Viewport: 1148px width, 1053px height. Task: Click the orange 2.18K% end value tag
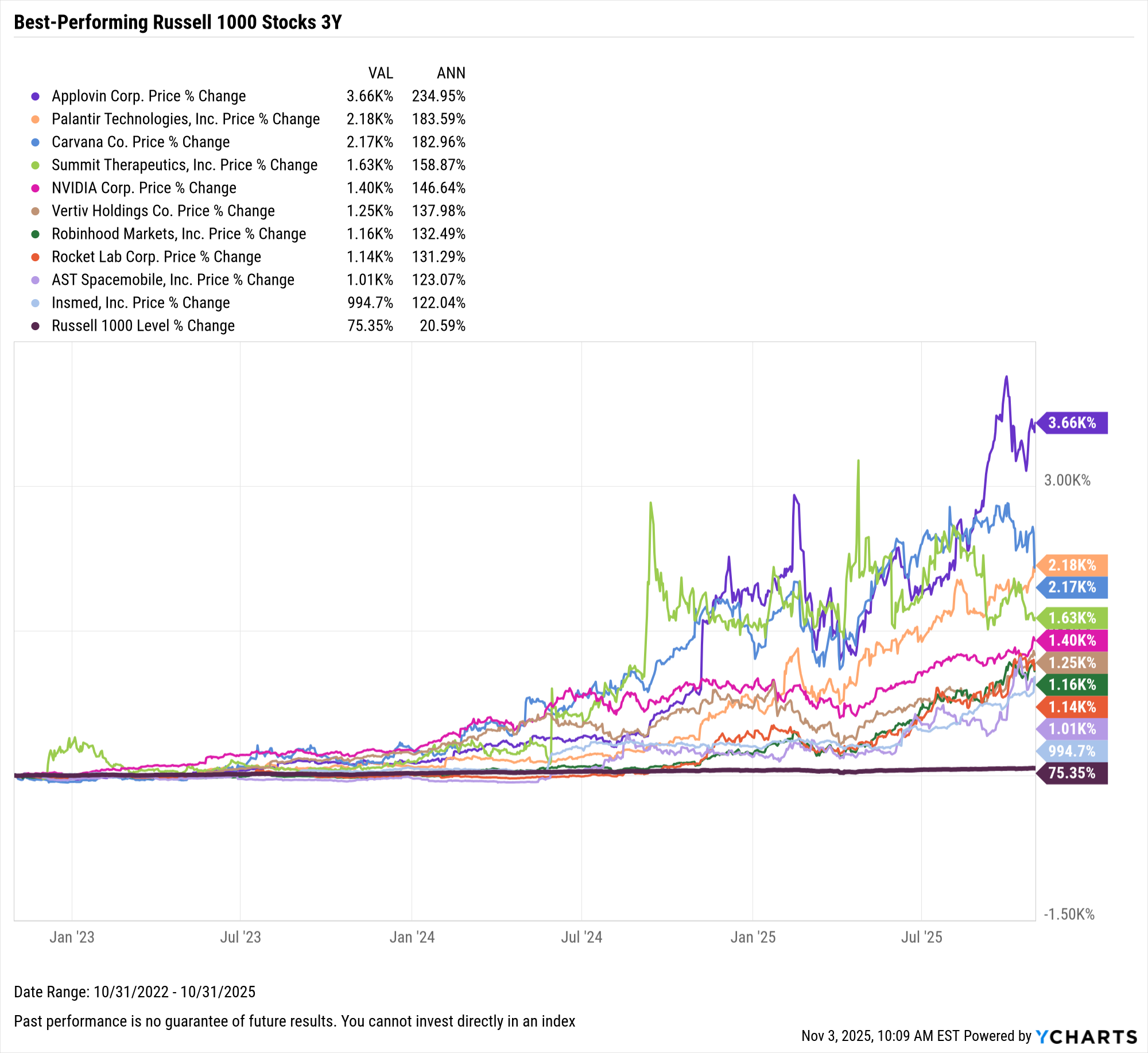1072,565
